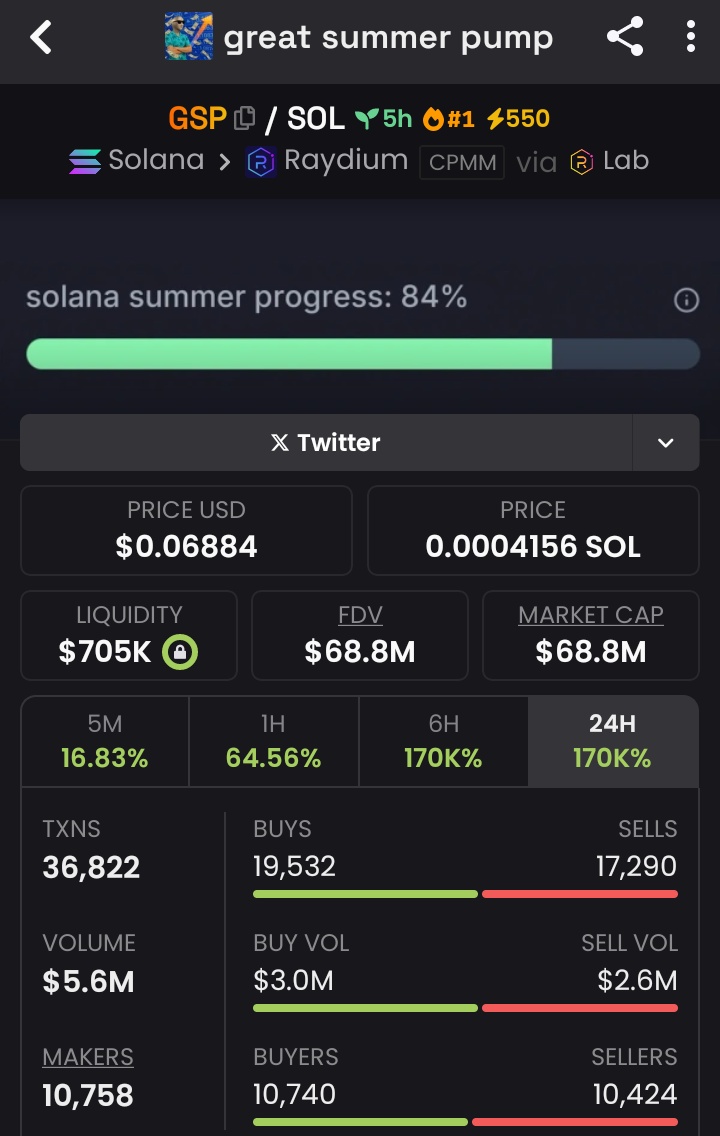Click the underlined MARKET CAP label
The image size is (720, 1136).
click(x=591, y=615)
